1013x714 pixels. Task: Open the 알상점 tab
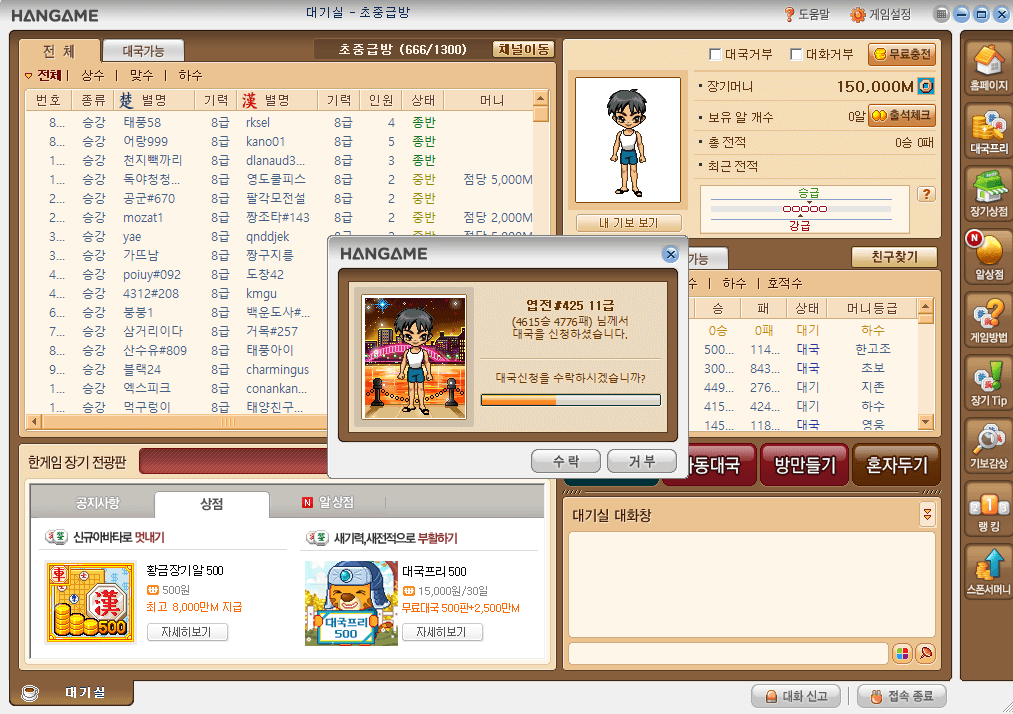[x=328, y=503]
